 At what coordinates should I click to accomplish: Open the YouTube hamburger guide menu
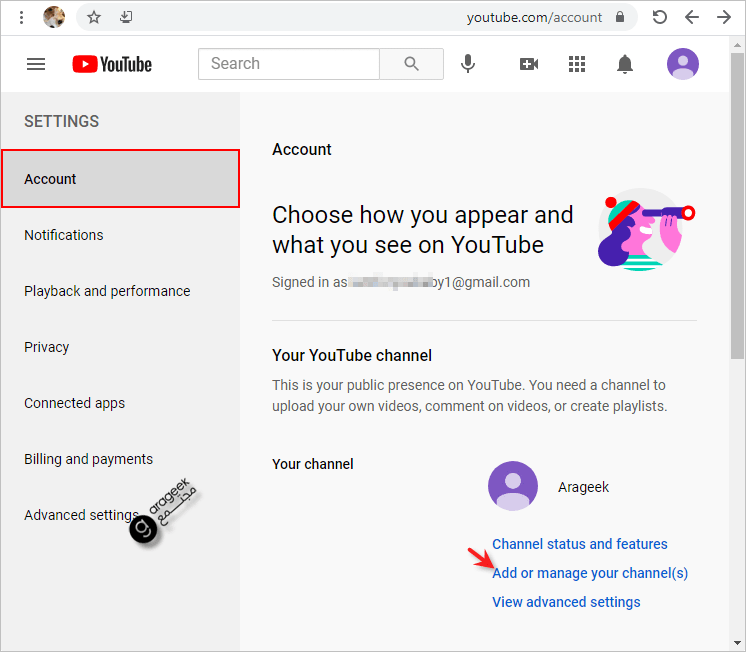[x=36, y=64]
